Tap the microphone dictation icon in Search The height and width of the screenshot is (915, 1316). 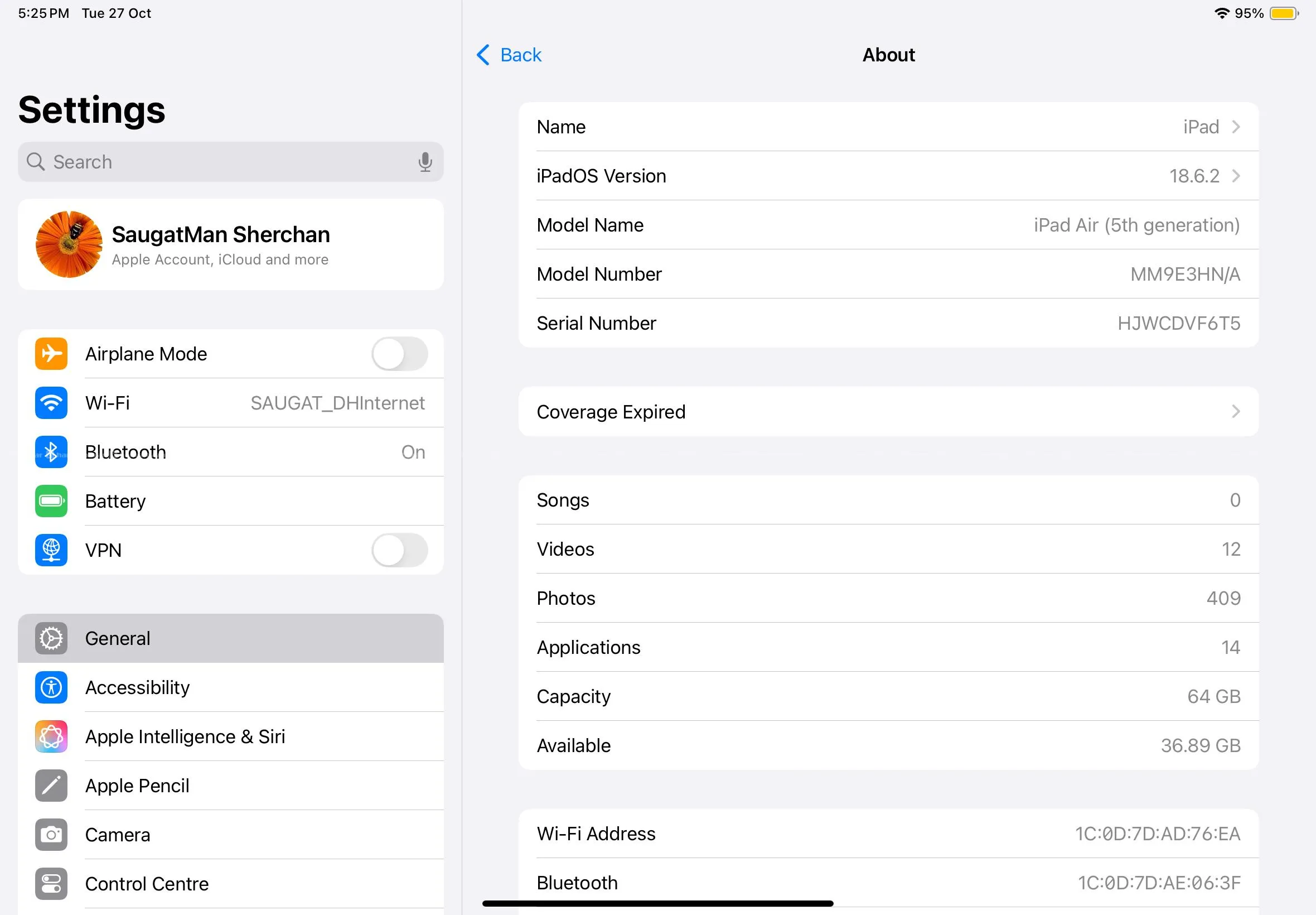coord(425,162)
